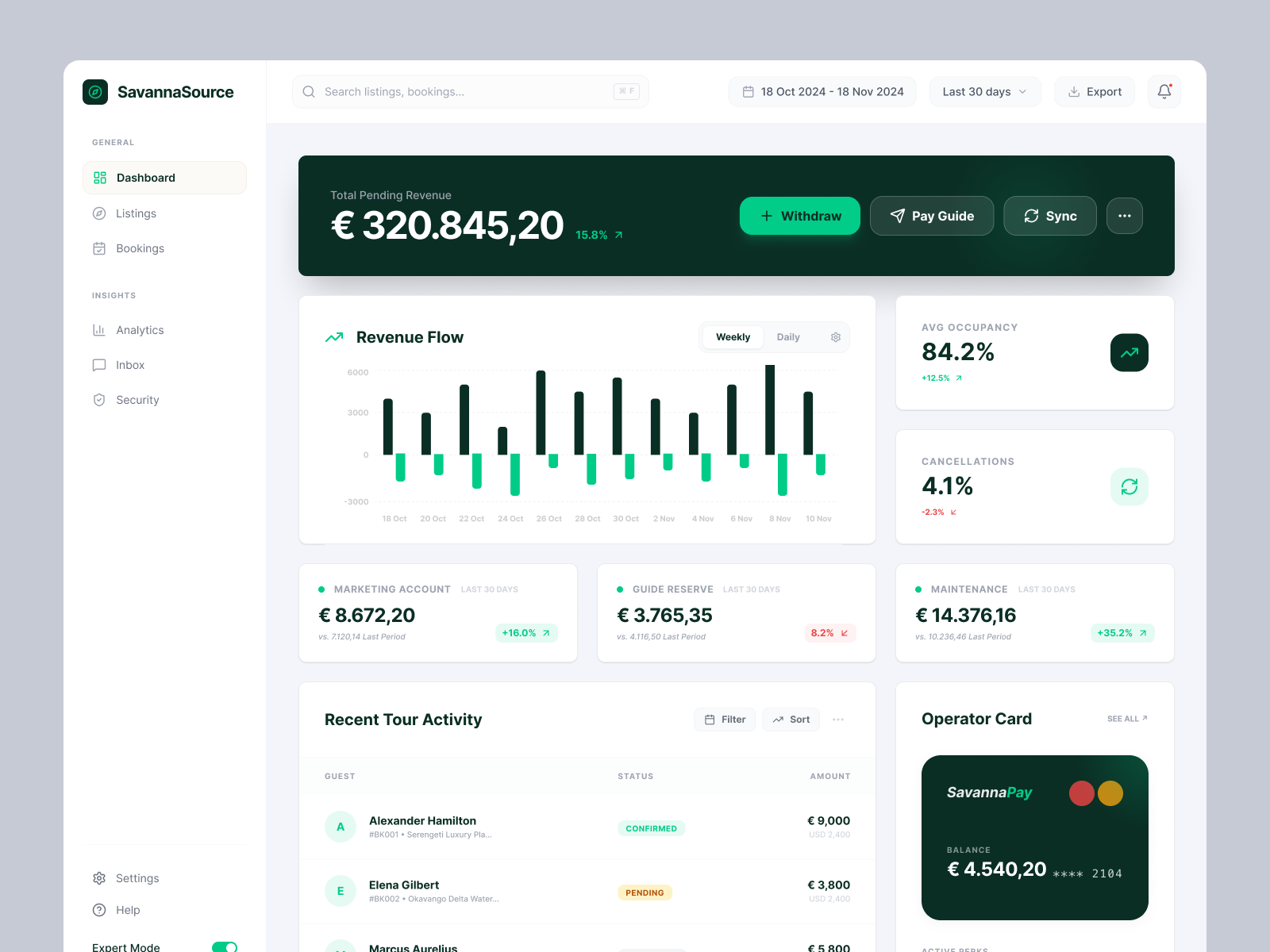Image resolution: width=1270 pixels, height=952 pixels.
Task: Click the search magnifier icon
Action: (x=309, y=92)
